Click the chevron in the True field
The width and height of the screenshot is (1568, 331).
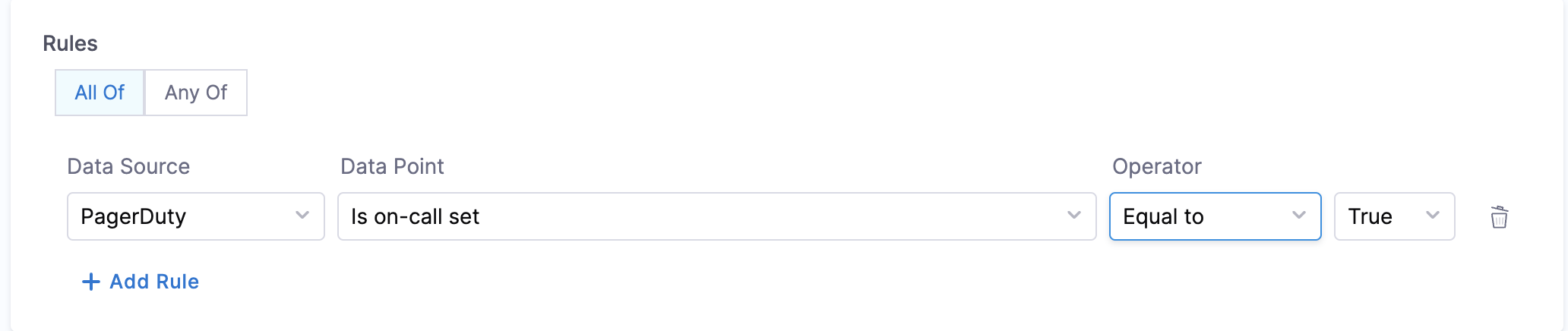coord(1432,216)
